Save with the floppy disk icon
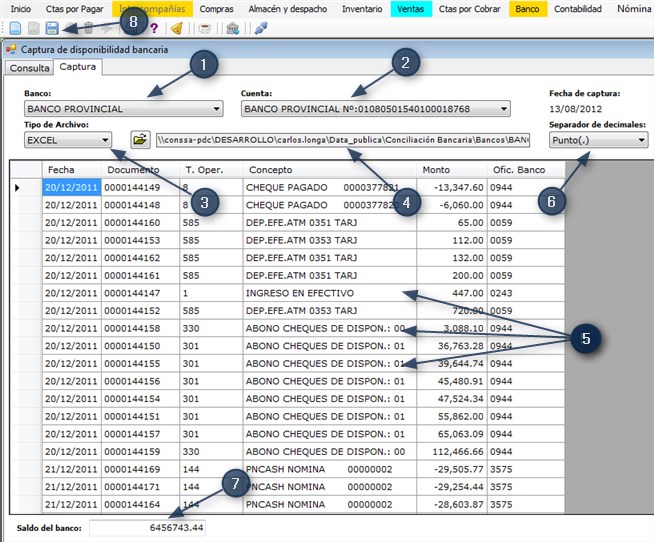The image size is (654, 542). [52, 28]
